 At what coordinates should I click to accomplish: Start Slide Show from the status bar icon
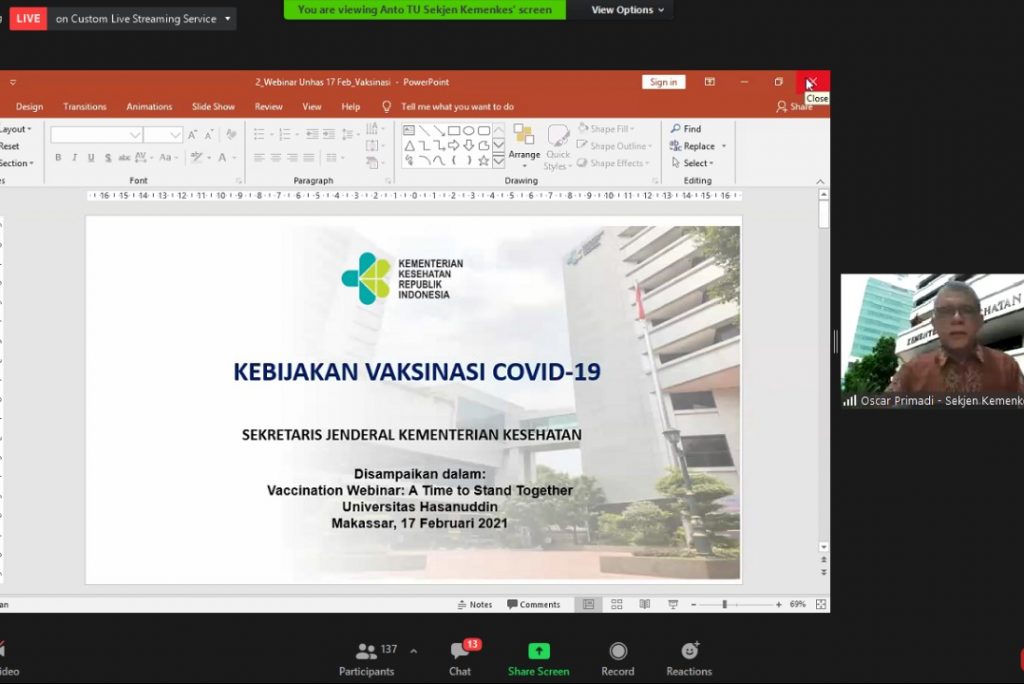coord(674,604)
